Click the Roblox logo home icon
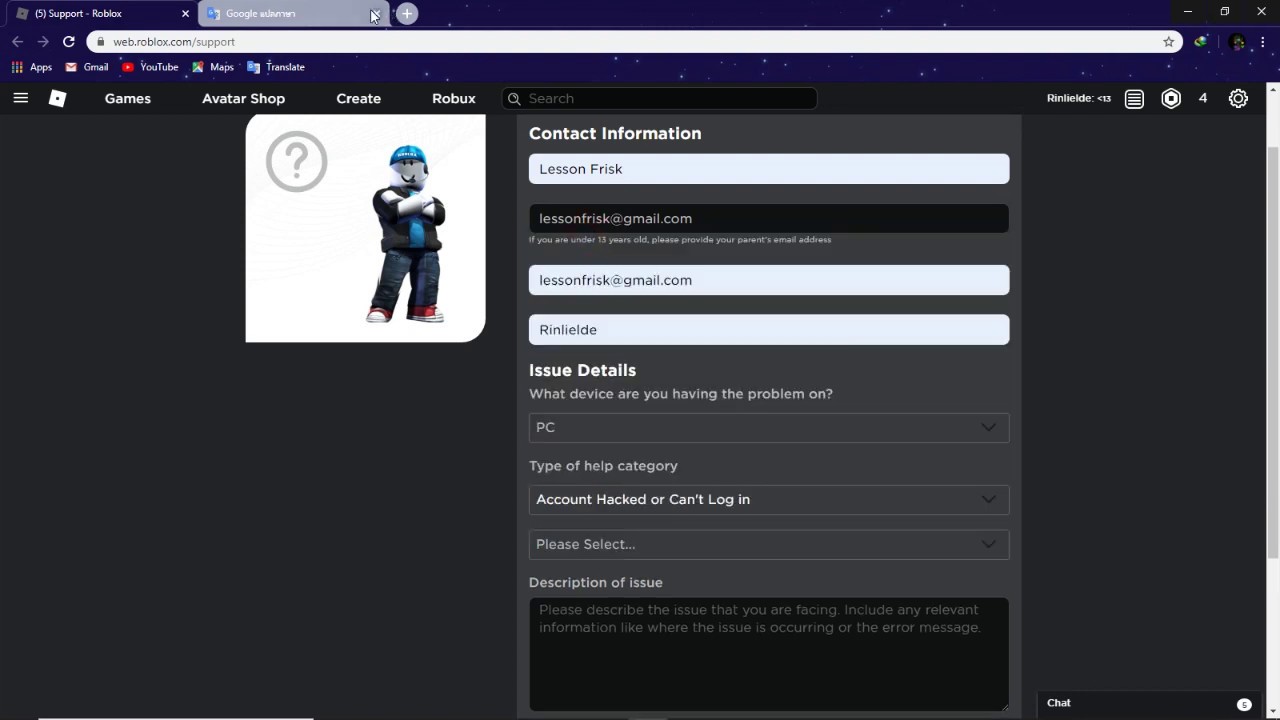Image resolution: width=1280 pixels, height=720 pixels. [x=58, y=98]
